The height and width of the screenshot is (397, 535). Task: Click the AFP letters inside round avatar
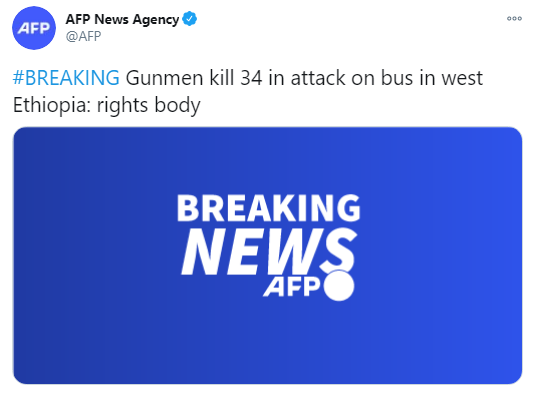[x=34, y=28]
